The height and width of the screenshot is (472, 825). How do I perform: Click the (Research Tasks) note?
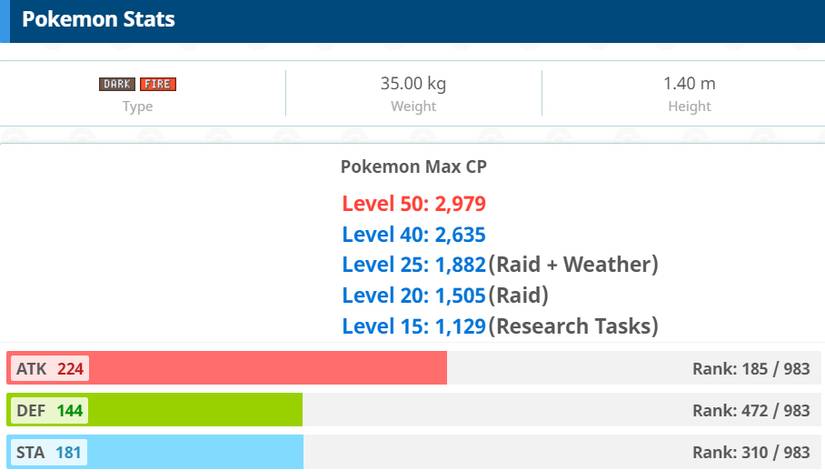[x=574, y=326]
